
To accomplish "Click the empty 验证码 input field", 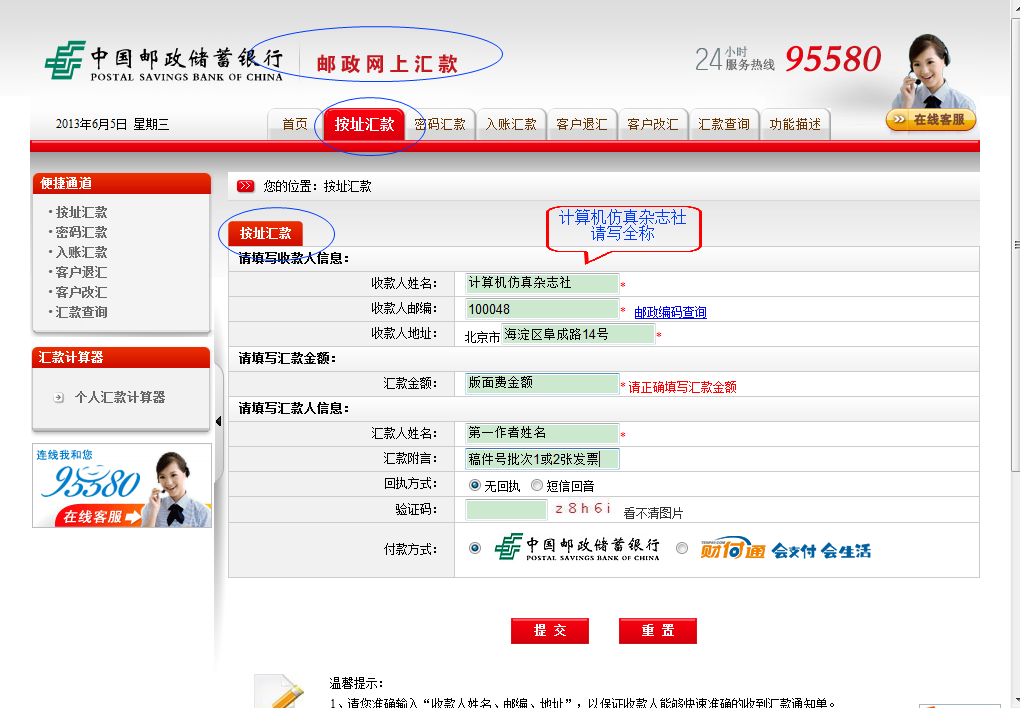I will pyautogui.click(x=506, y=510).
